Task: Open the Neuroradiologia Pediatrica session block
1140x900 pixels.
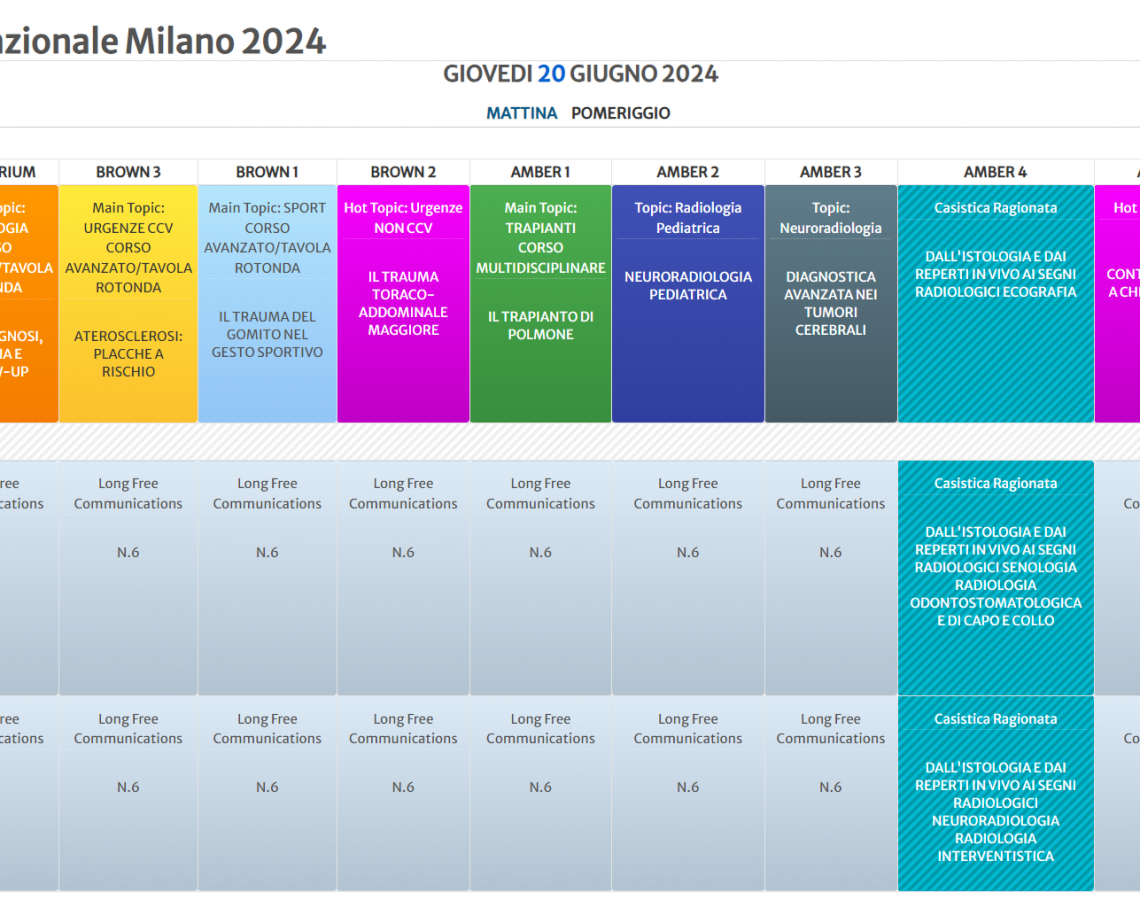Action: point(688,303)
